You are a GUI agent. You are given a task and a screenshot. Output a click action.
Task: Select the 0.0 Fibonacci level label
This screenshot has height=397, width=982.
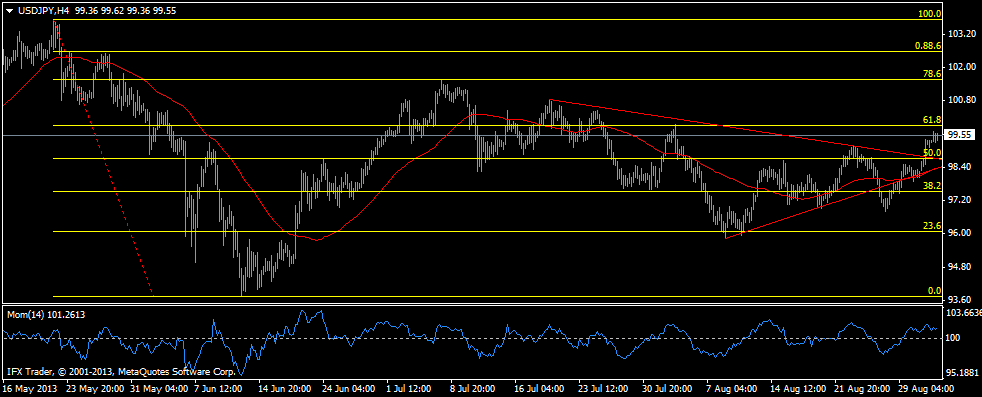pyautogui.click(x=934, y=291)
